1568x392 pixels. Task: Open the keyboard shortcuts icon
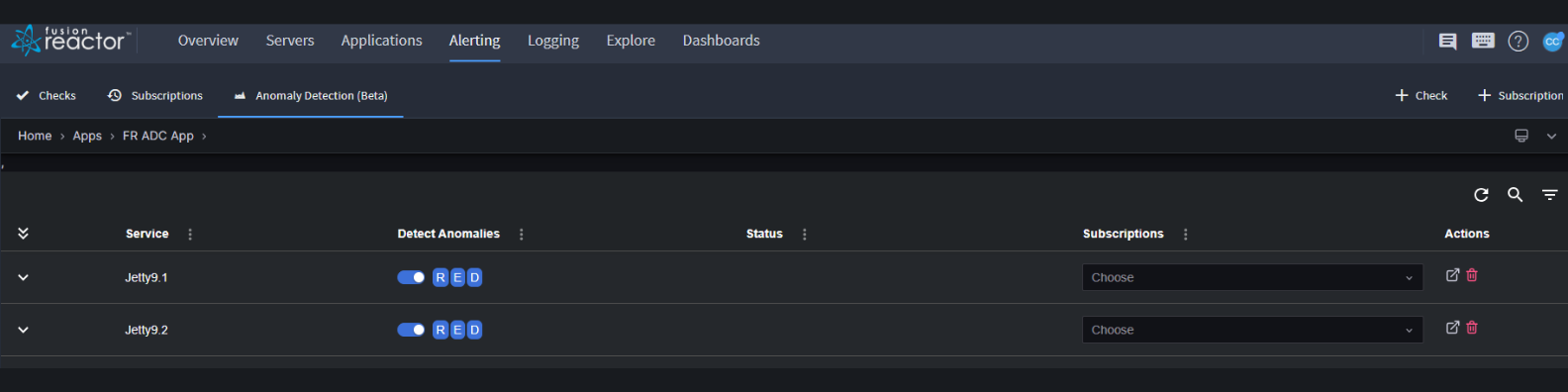click(1483, 41)
